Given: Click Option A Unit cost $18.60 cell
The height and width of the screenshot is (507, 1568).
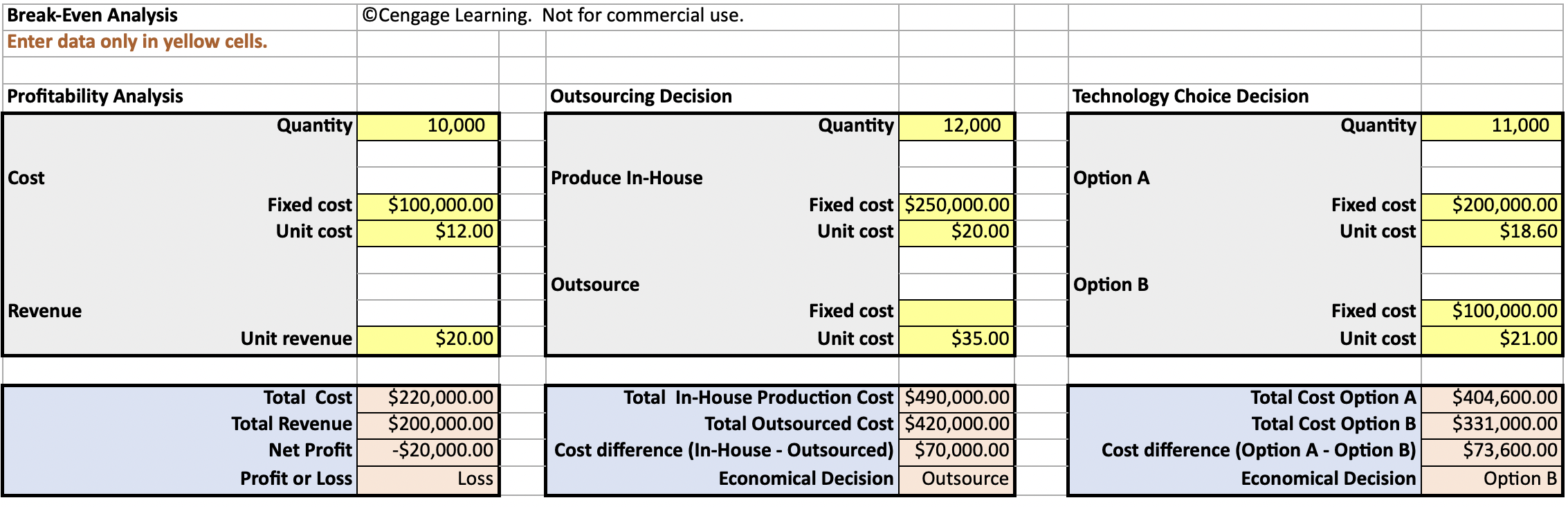Looking at the screenshot, I should 1491,232.
